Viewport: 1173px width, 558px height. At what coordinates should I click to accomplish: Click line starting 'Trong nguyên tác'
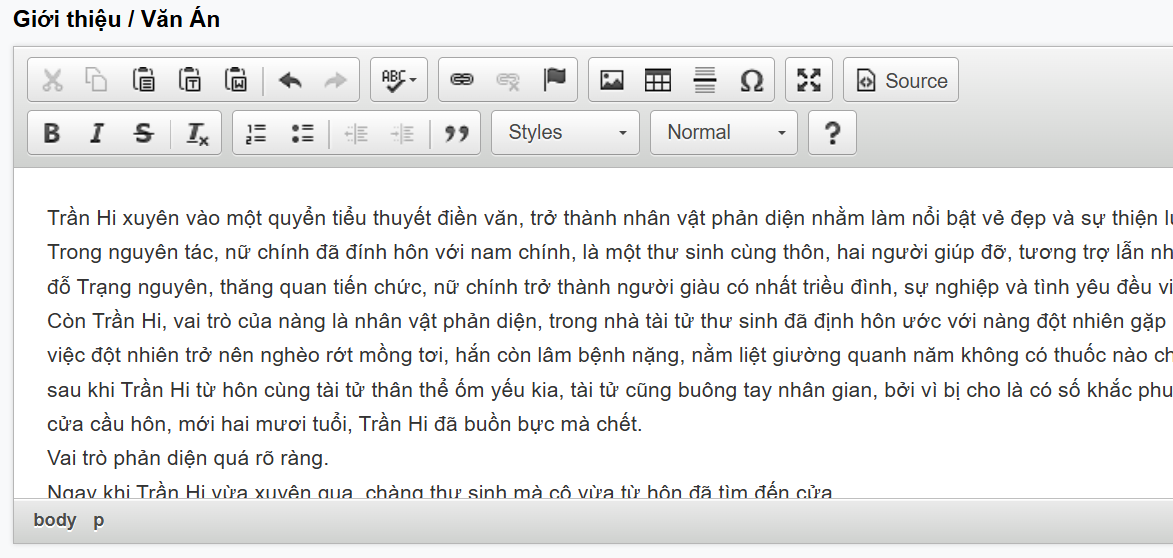[610, 252]
